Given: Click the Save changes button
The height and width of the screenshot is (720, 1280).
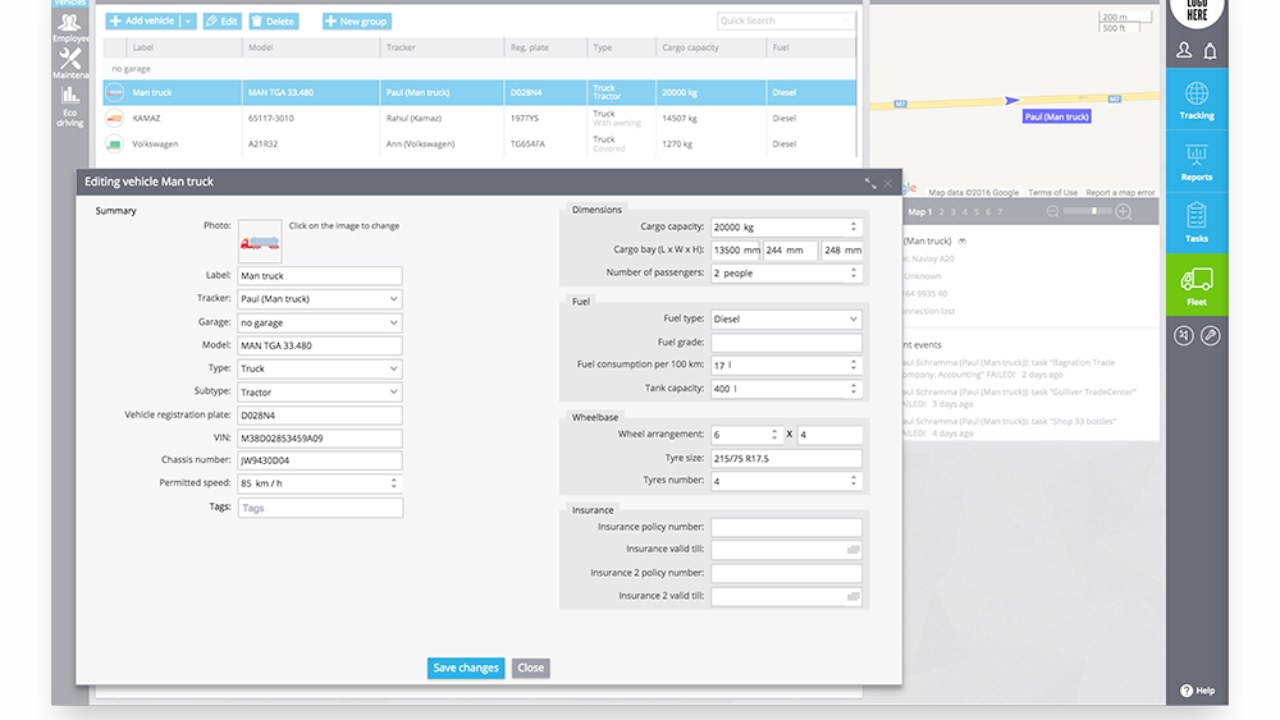Looking at the screenshot, I should click(x=465, y=668).
